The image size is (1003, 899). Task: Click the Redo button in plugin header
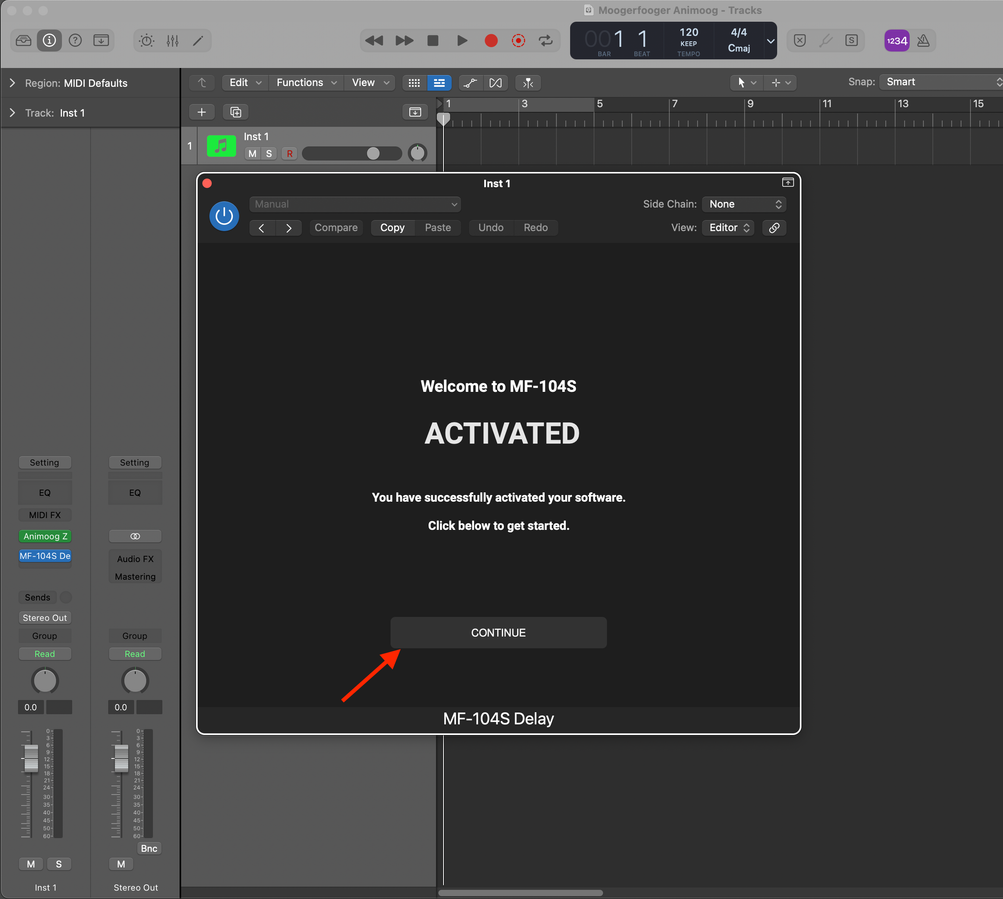[x=536, y=228]
